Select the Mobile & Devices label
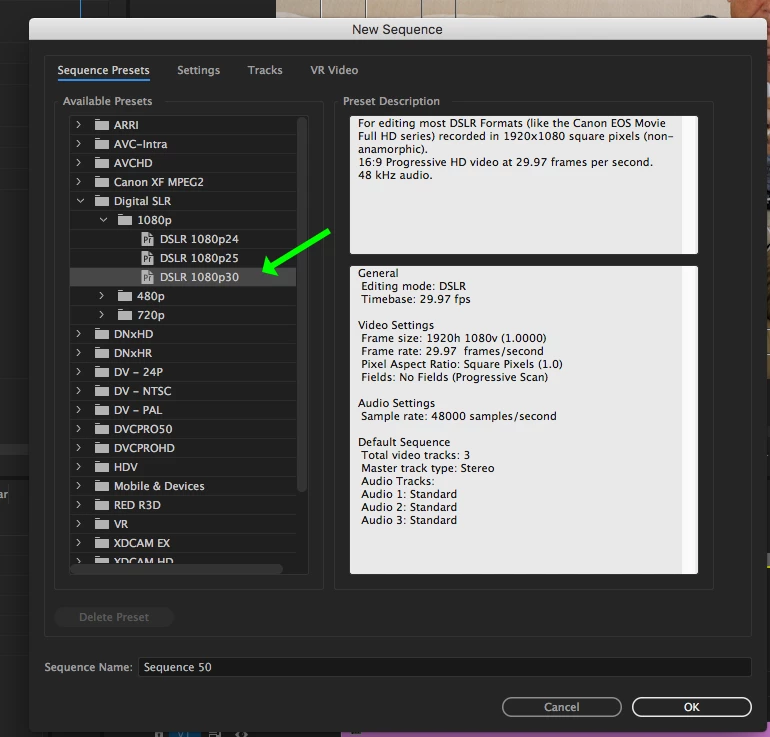The image size is (770, 737). tap(159, 486)
